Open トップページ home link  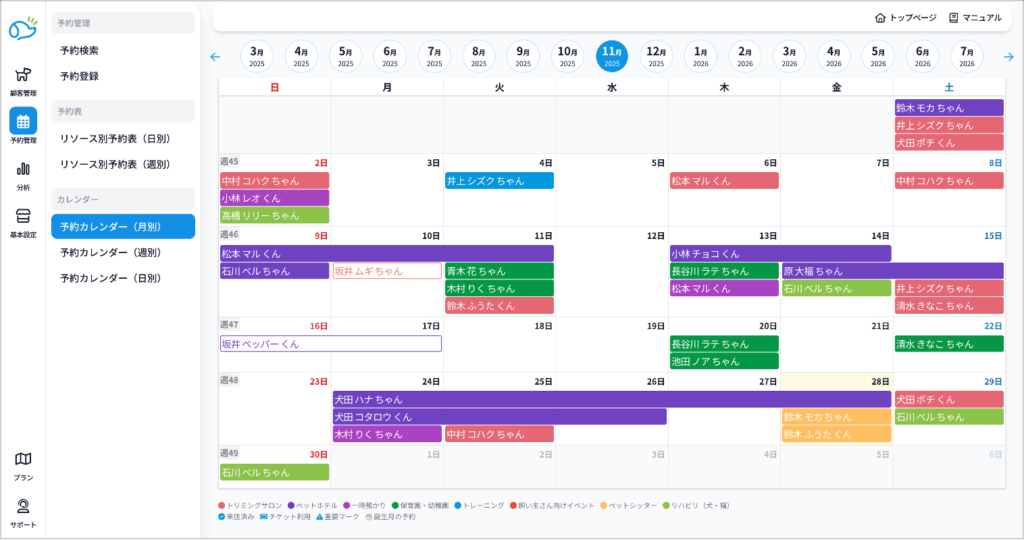906,17
